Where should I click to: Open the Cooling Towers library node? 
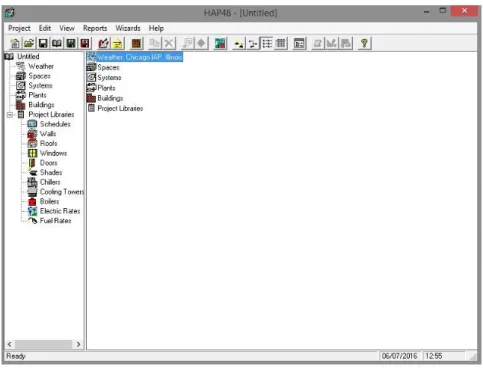pyautogui.click(x=62, y=192)
